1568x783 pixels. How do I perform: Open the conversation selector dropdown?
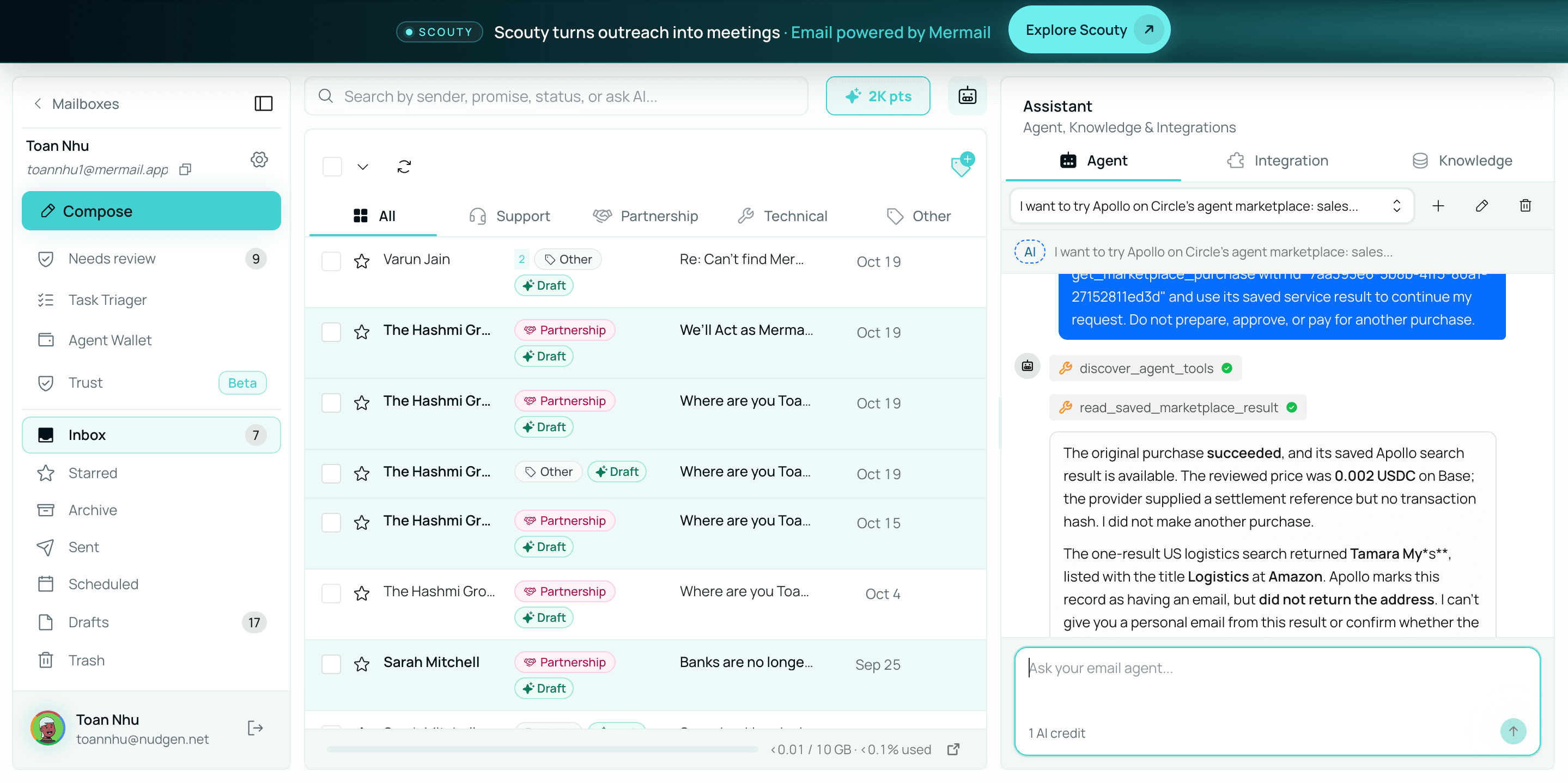1211,206
